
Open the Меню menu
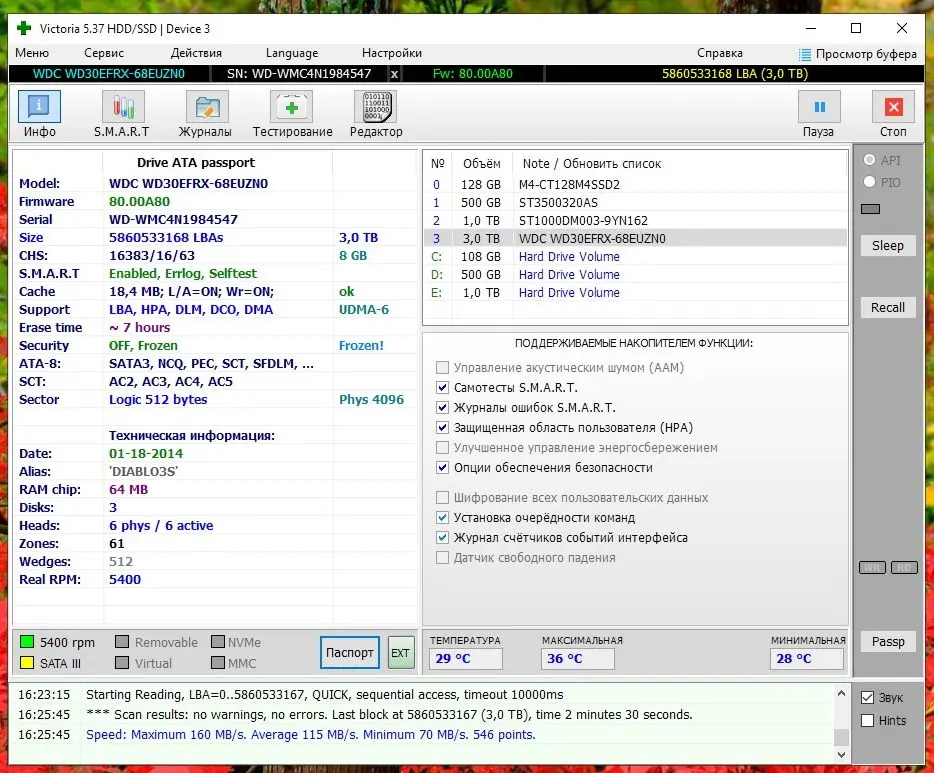pos(32,53)
